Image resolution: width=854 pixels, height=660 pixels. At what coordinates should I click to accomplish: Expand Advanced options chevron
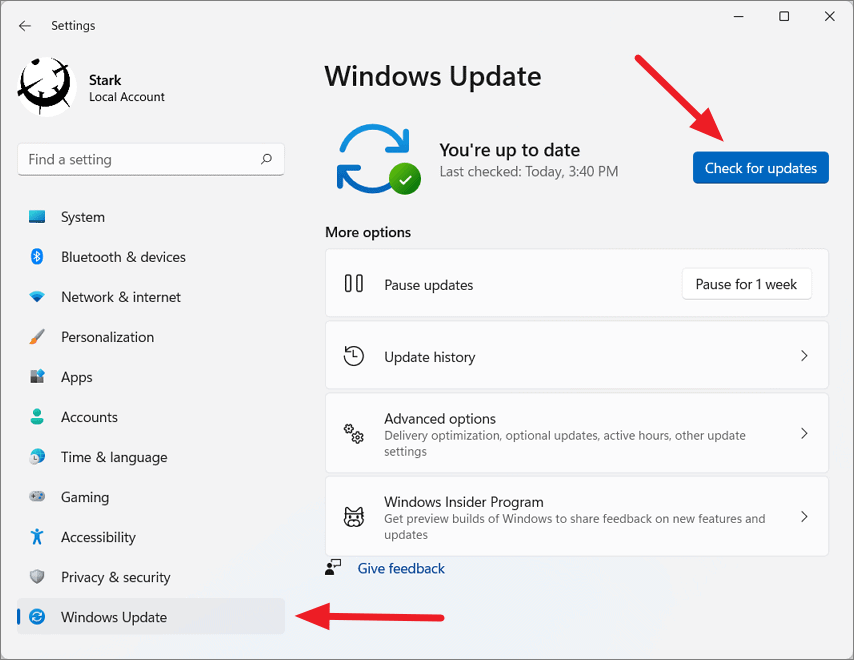[804, 433]
